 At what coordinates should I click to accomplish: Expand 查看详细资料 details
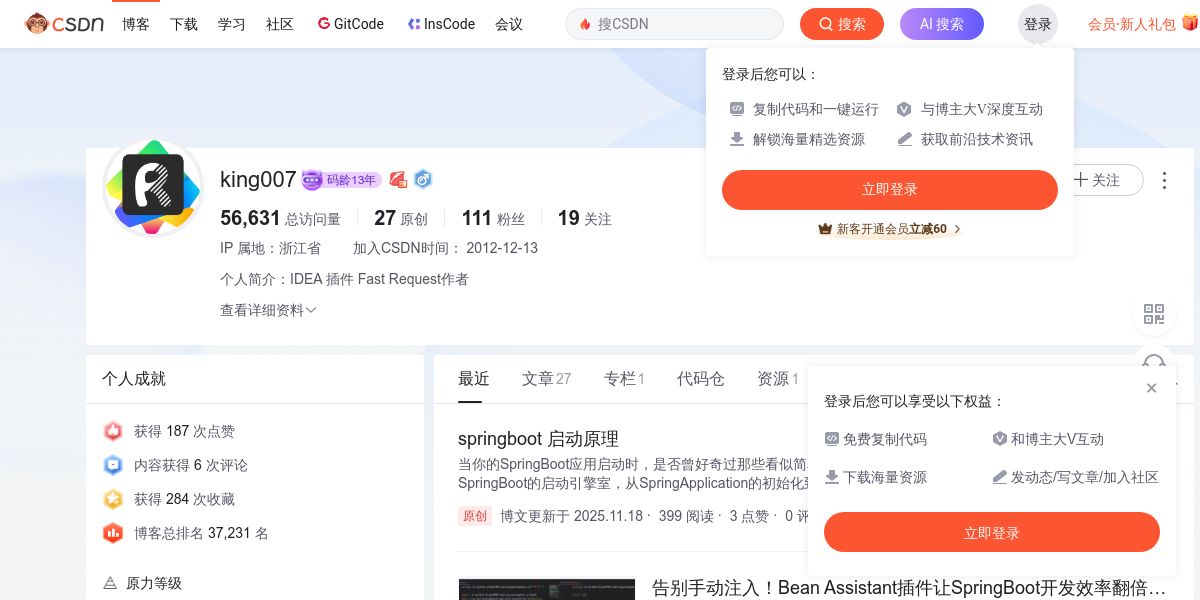point(268,310)
